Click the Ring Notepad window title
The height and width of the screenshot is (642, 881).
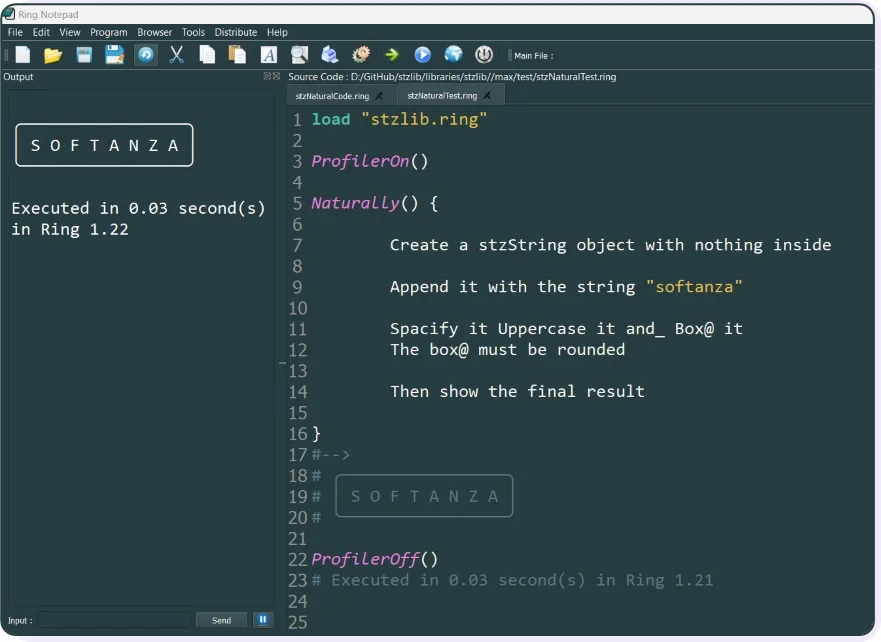[x=48, y=15]
